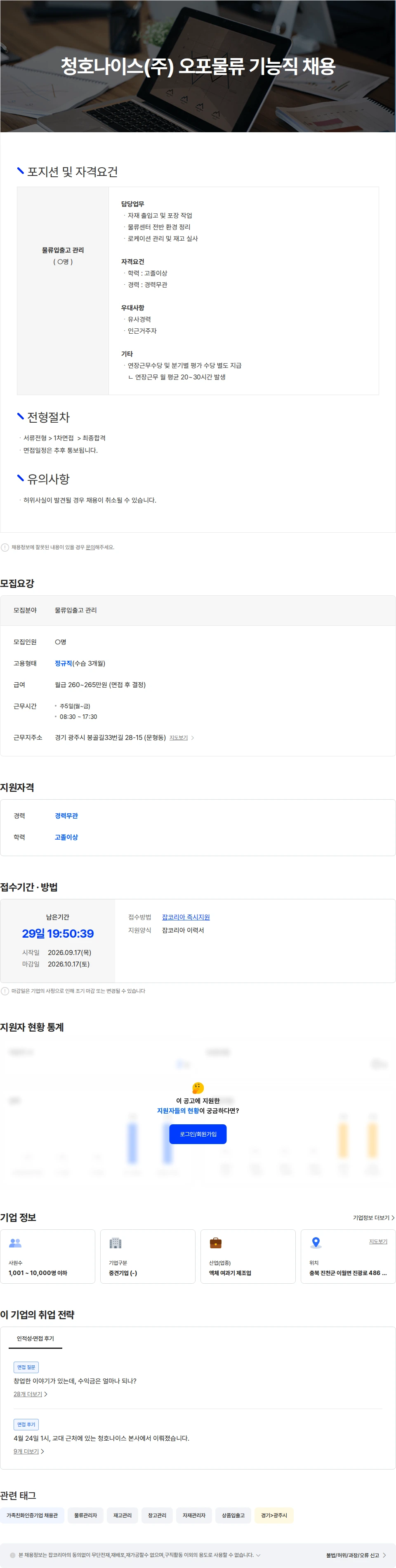Click the thinking emoji above login prompt

(198, 1088)
